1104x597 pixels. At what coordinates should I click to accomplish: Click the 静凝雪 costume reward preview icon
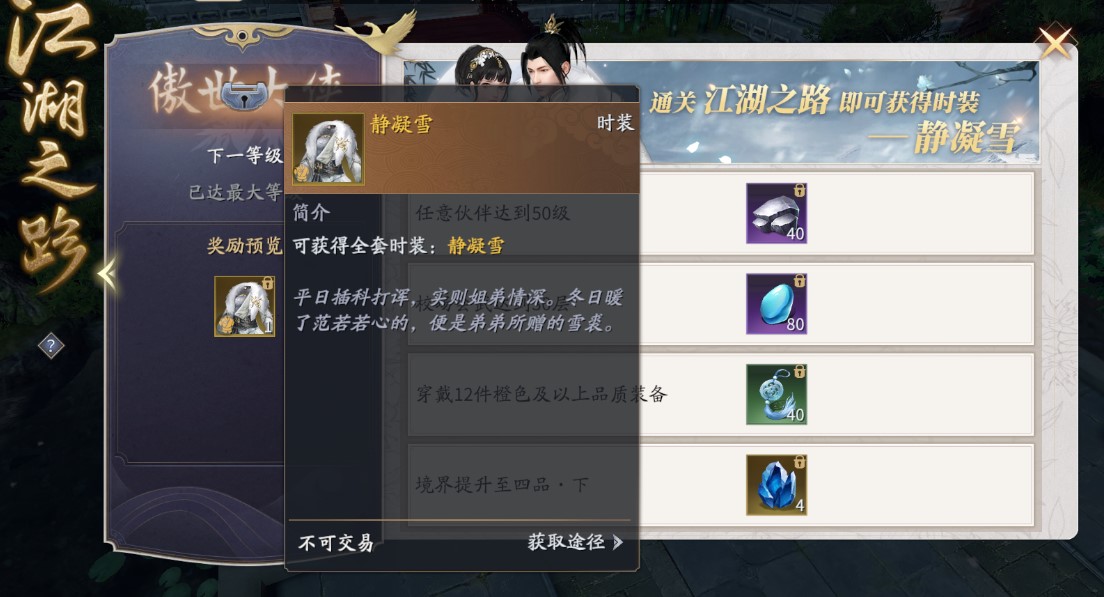pos(244,306)
